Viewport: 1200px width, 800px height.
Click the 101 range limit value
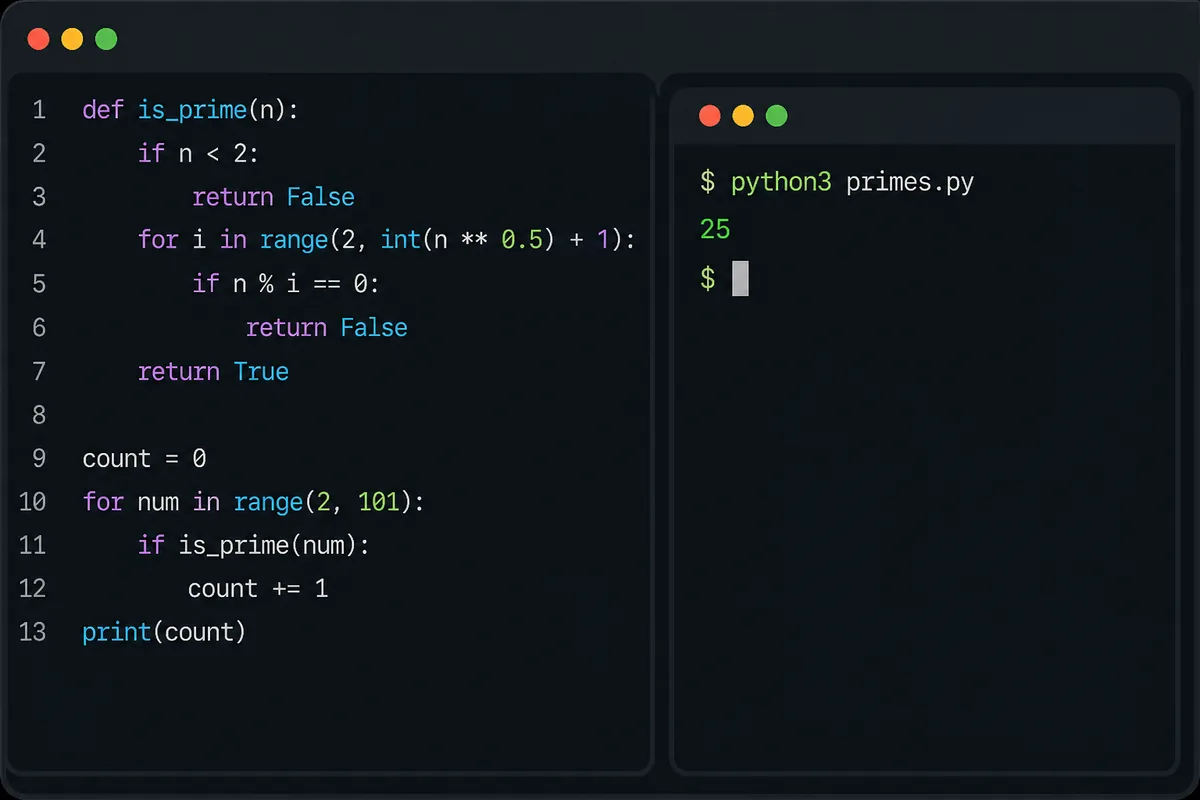(378, 502)
